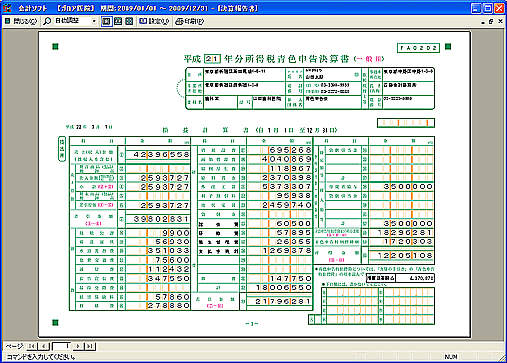The image size is (507, 363).
Task: Maximize the main application window
Action: 488,8
